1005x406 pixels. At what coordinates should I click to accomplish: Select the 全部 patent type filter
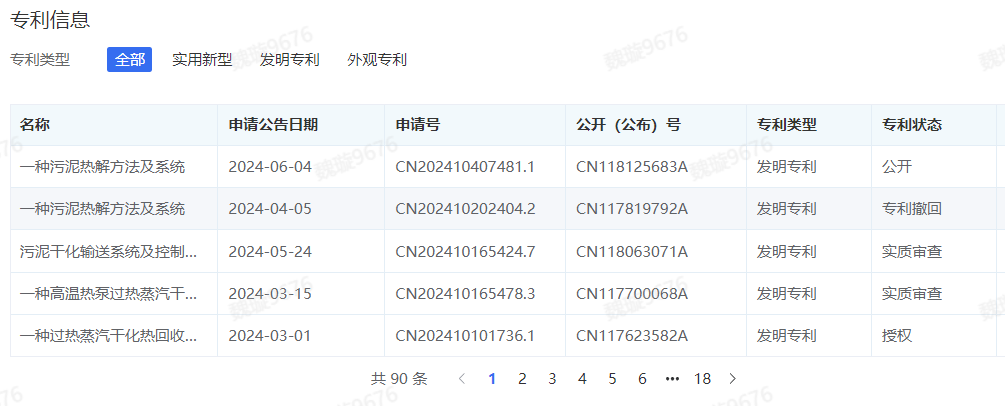tap(129, 60)
